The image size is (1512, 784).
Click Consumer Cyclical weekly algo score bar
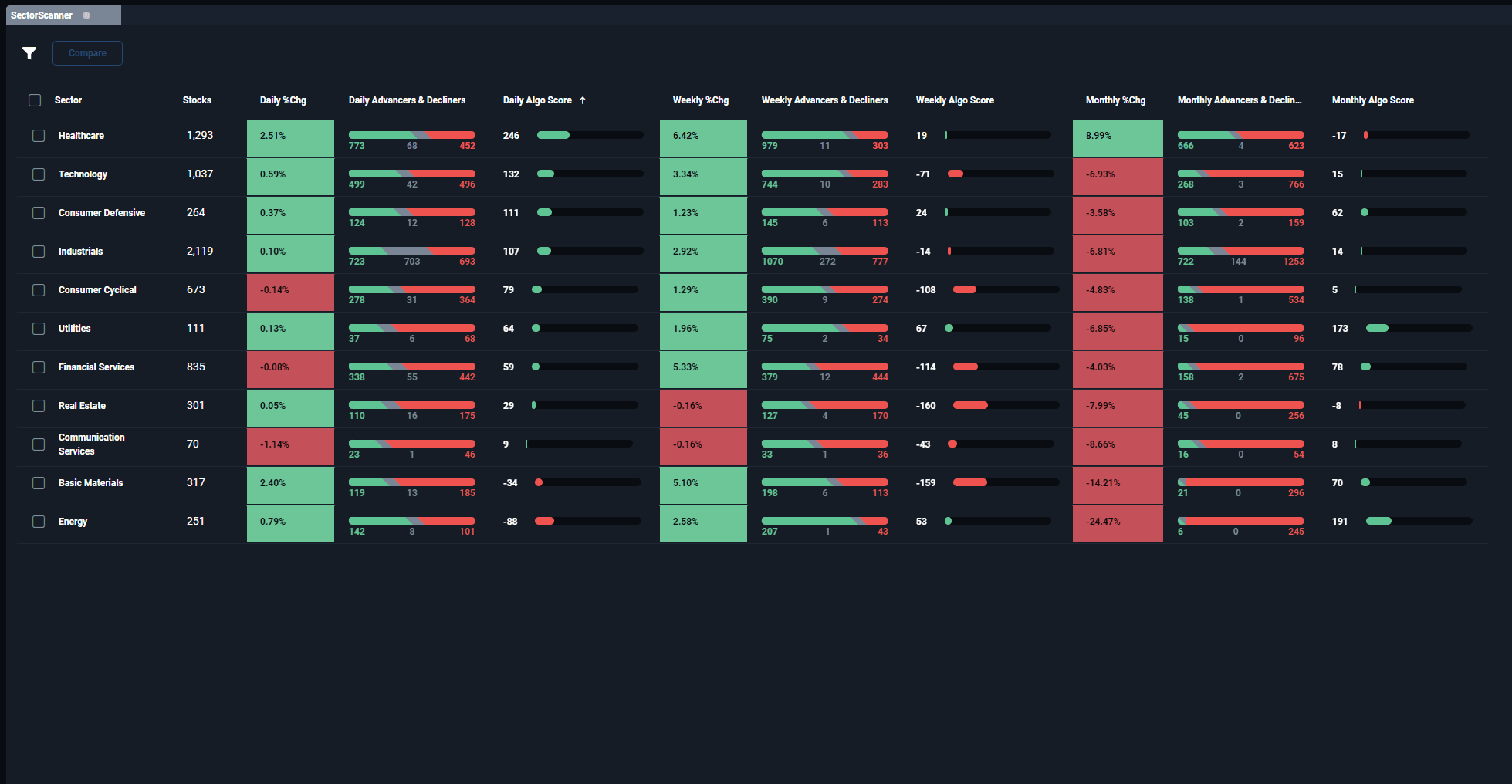click(1006, 289)
